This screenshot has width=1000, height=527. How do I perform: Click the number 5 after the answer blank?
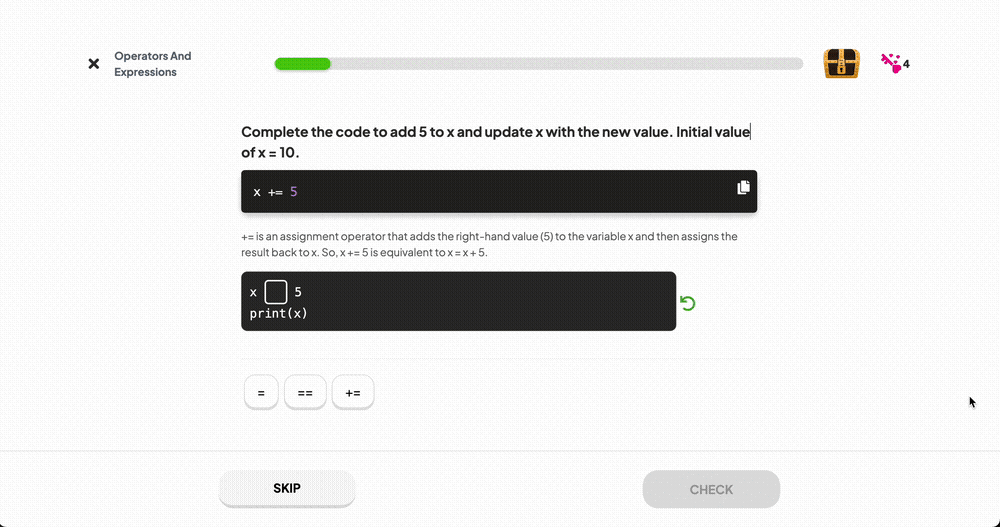point(298,292)
